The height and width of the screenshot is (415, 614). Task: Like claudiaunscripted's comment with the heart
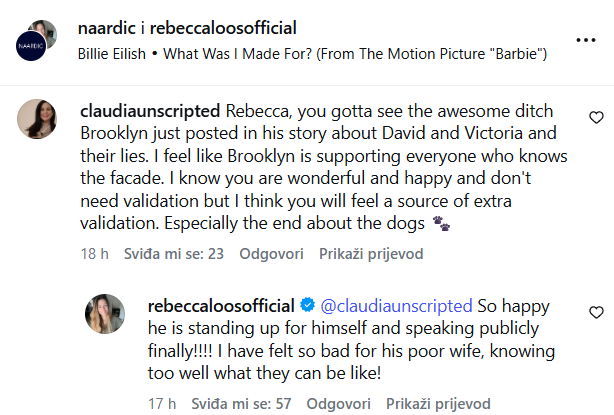pyautogui.click(x=597, y=117)
